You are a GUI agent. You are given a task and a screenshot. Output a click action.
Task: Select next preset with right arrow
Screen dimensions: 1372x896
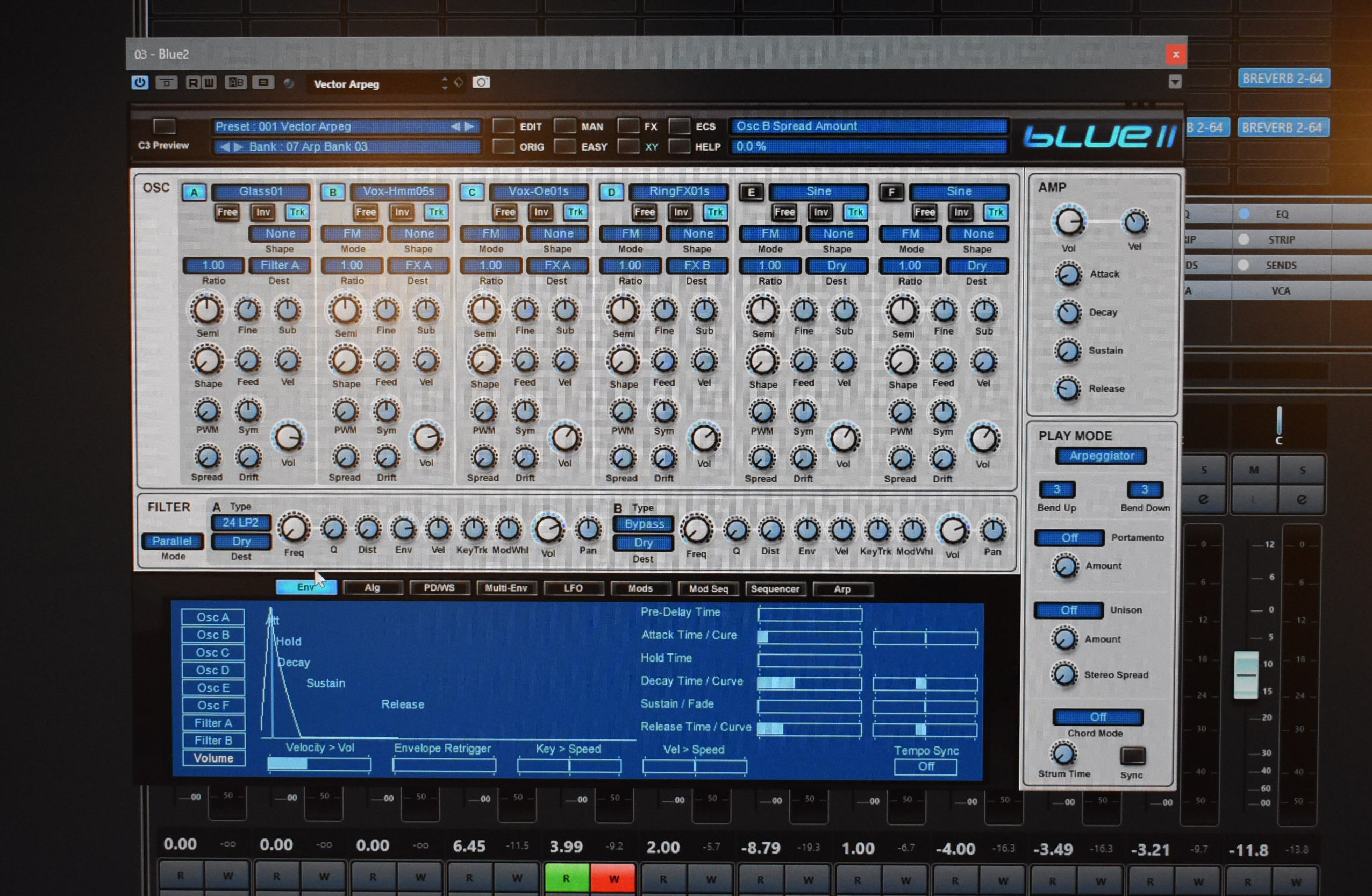[469, 126]
